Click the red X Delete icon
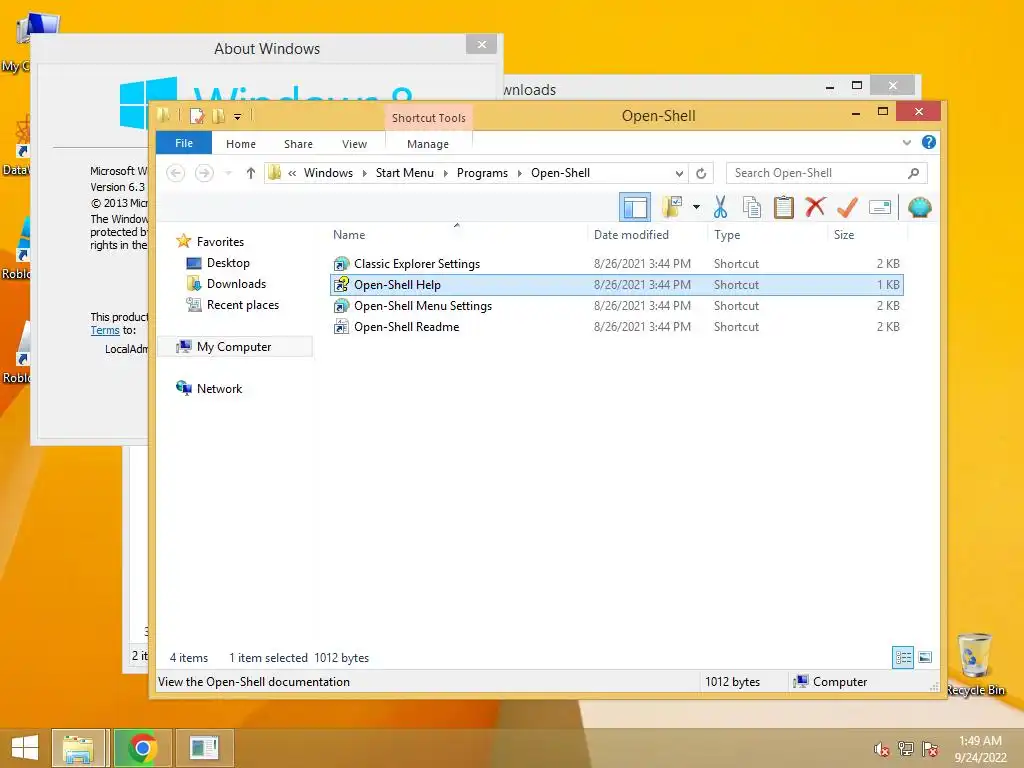 pos(815,207)
